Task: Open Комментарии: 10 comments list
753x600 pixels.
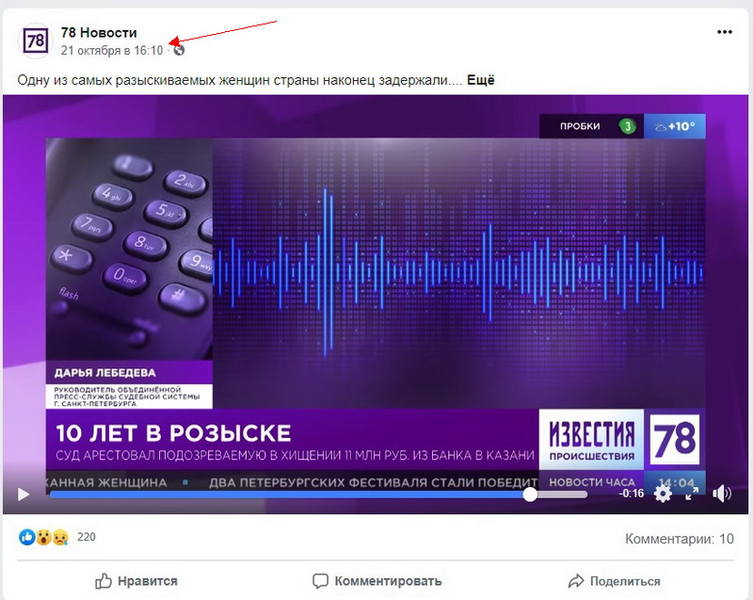Action: pyautogui.click(x=680, y=539)
